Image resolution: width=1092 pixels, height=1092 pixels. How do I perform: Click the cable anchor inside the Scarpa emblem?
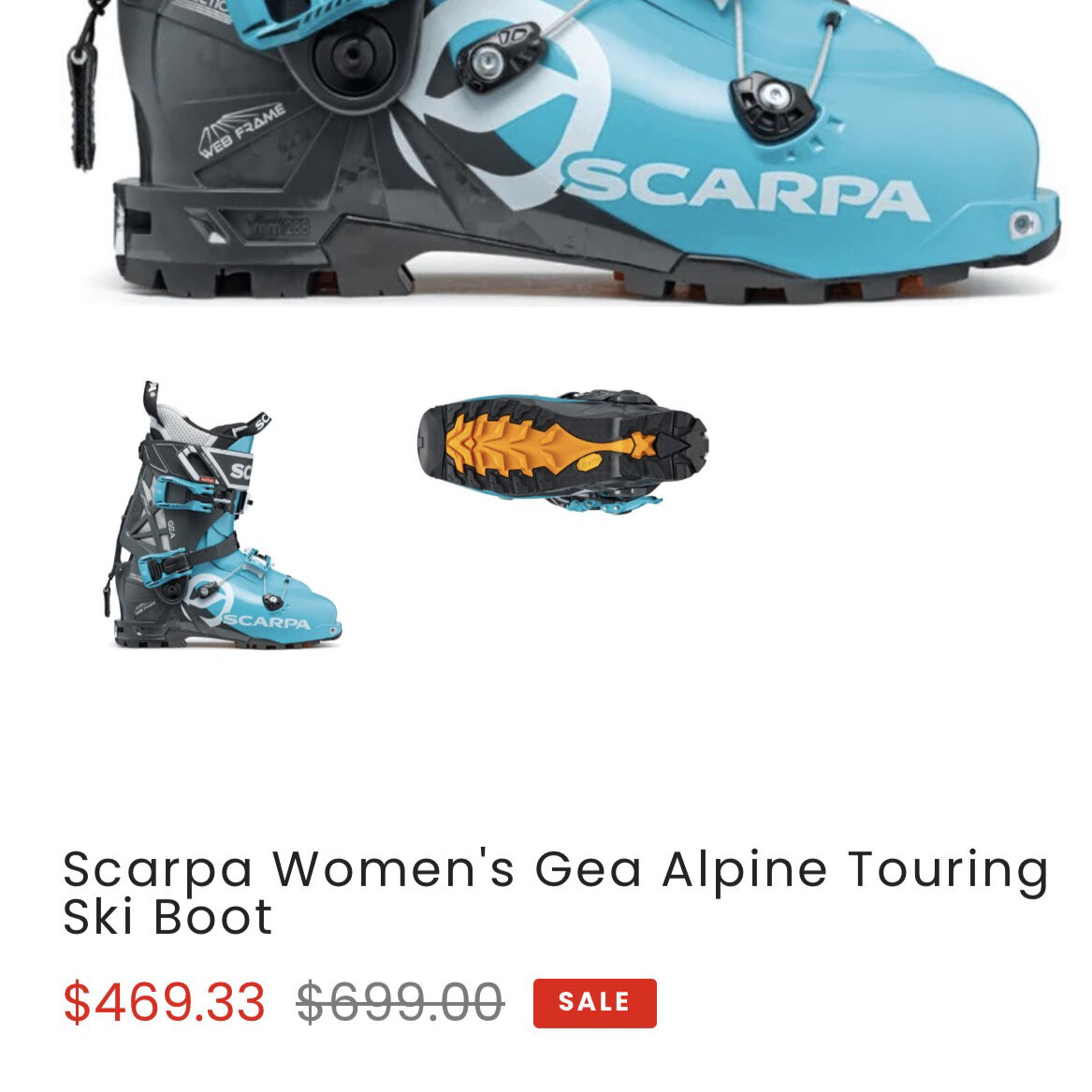(x=500, y=57)
